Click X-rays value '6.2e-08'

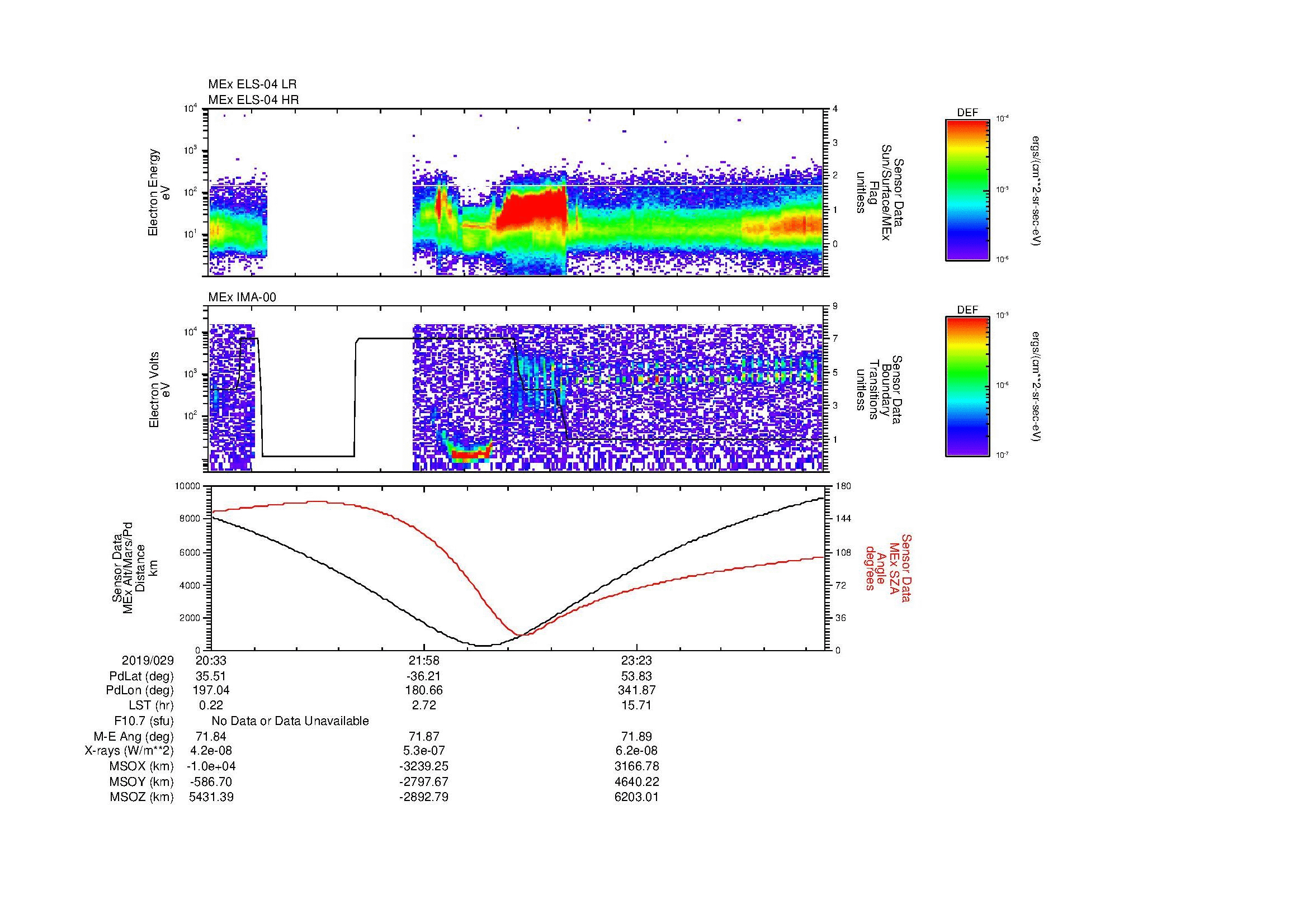(636, 751)
